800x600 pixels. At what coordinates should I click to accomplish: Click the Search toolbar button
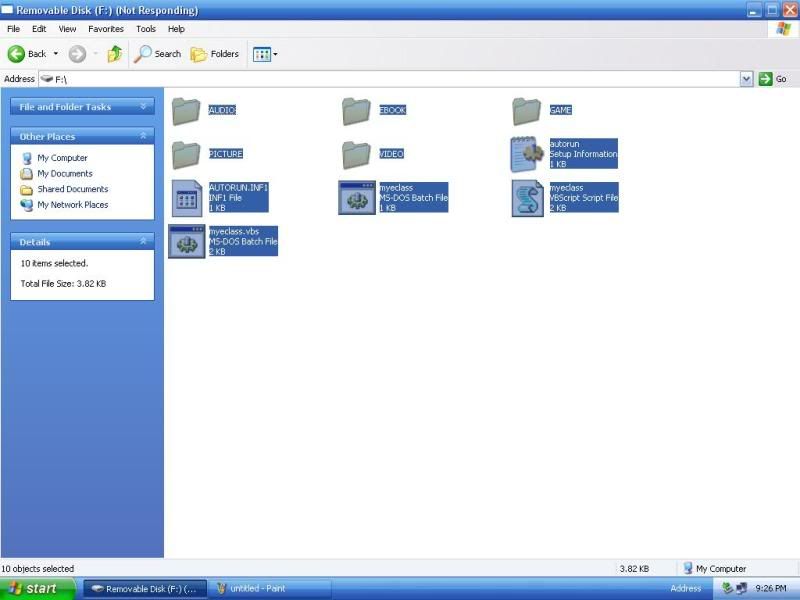point(159,54)
